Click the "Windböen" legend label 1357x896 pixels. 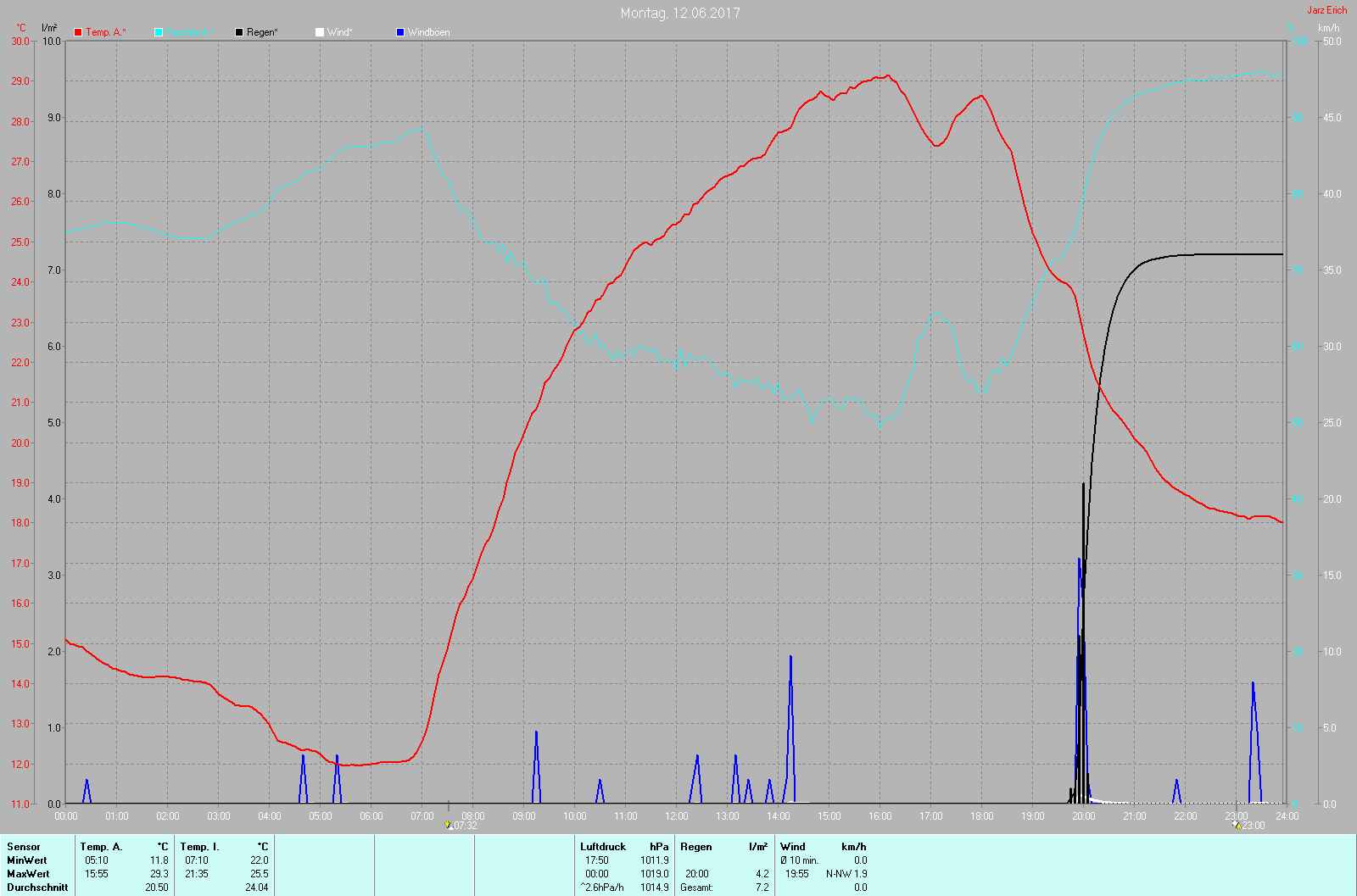[x=429, y=32]
